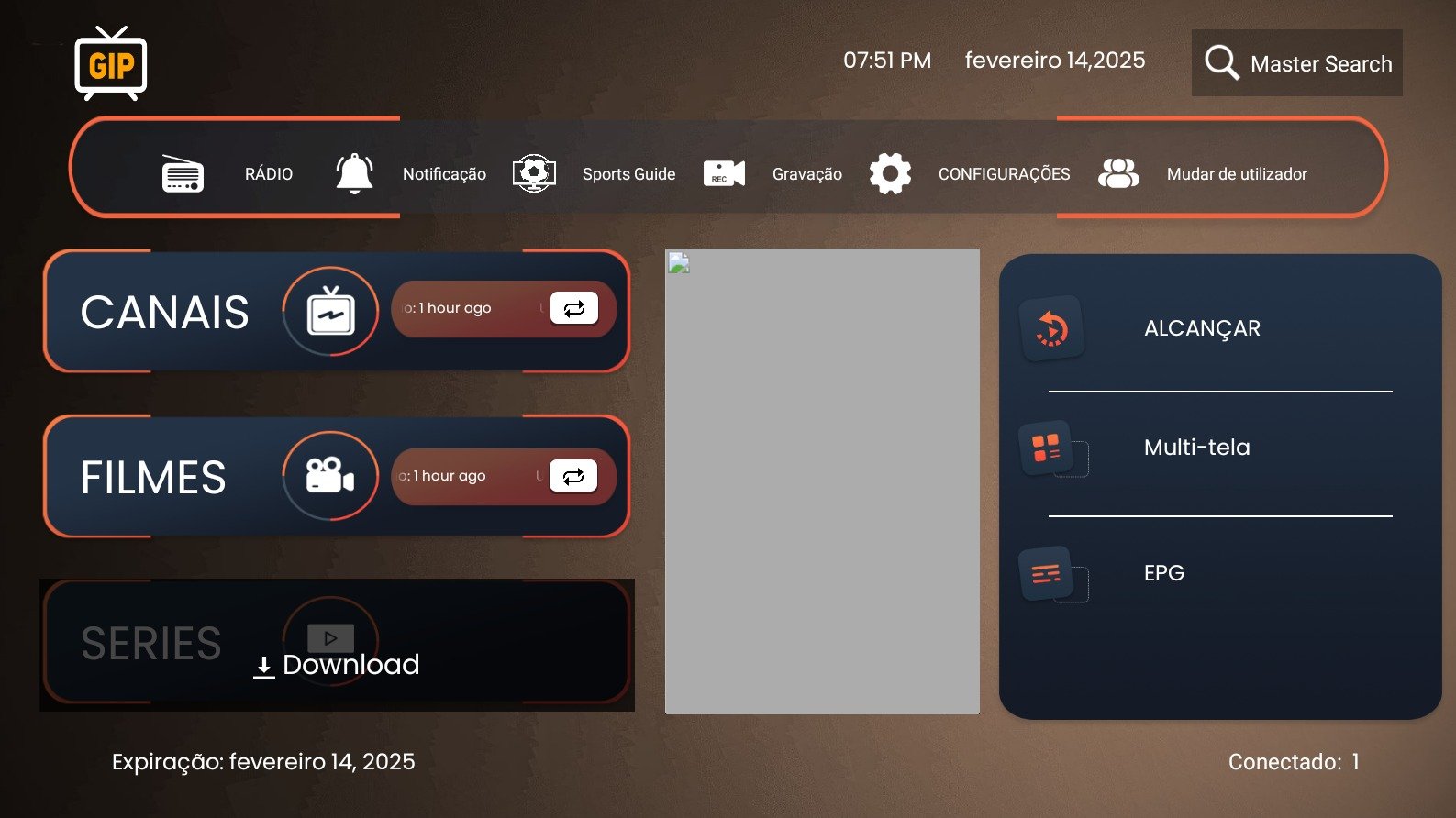Screen dimensions: 1456x818
Task: Open the settings gear icon
Action: point(890,173)
